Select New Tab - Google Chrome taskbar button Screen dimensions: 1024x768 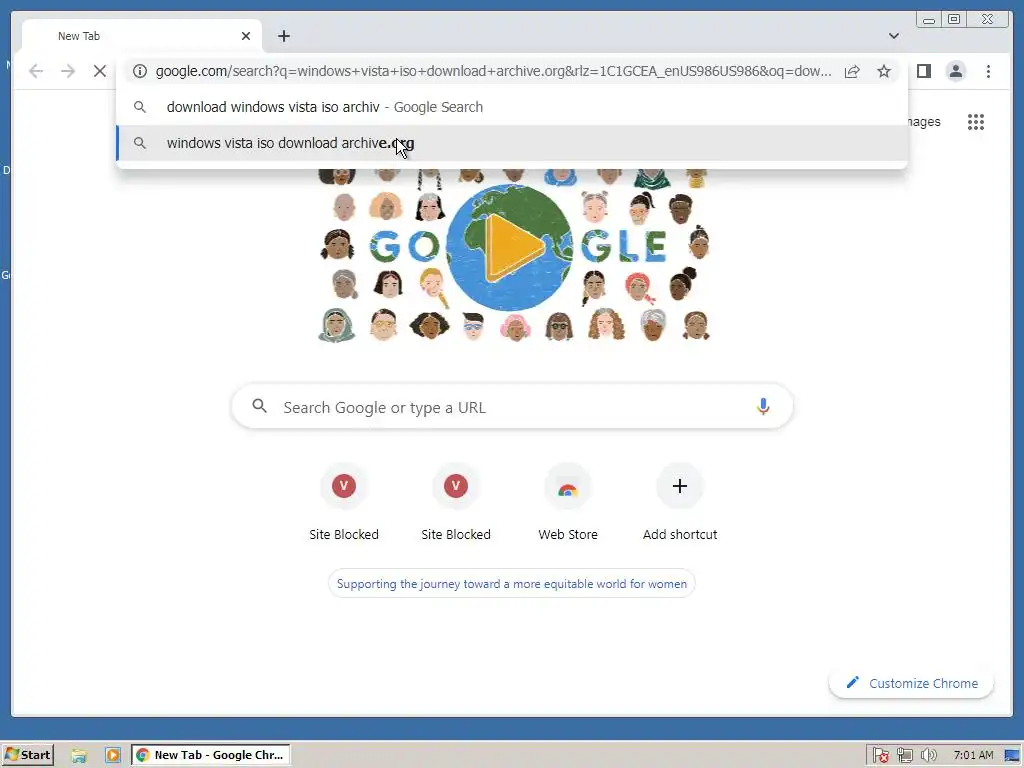click(x=211, y=755)
